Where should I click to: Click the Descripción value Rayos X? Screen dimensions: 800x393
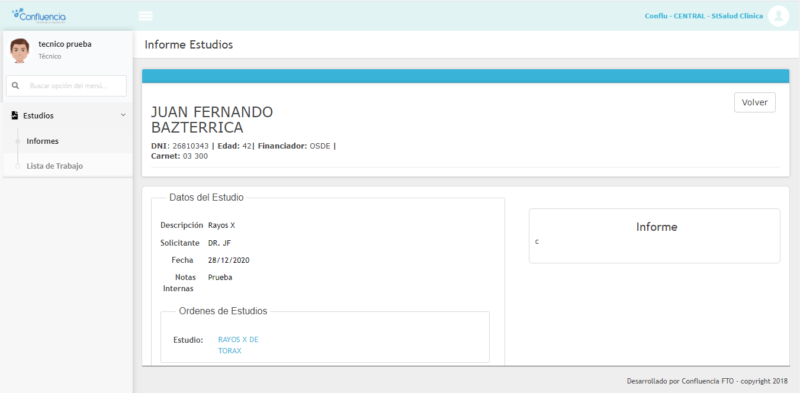[x=221, y=225]
